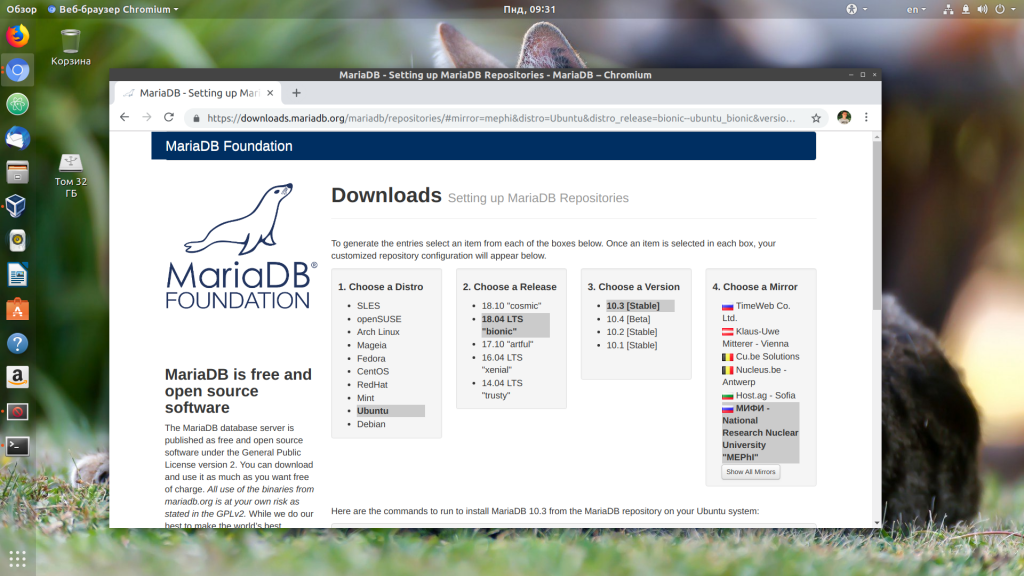This screenshot has width=1024, height=576.
Task: Click the Show All Mirrors button
Action: coord(750,472)
